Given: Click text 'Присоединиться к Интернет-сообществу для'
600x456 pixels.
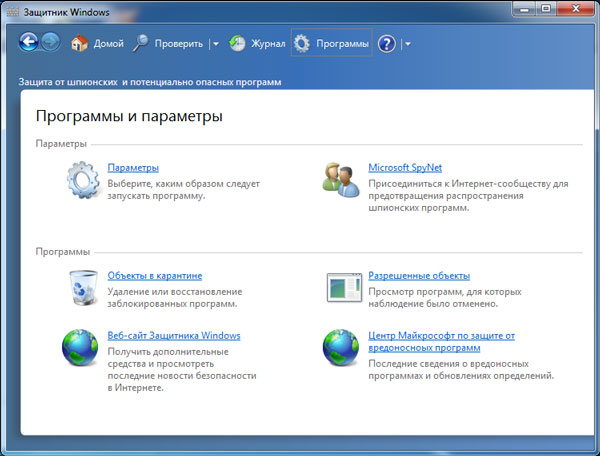Looking at the screenshot, I should tap(468, 184).
